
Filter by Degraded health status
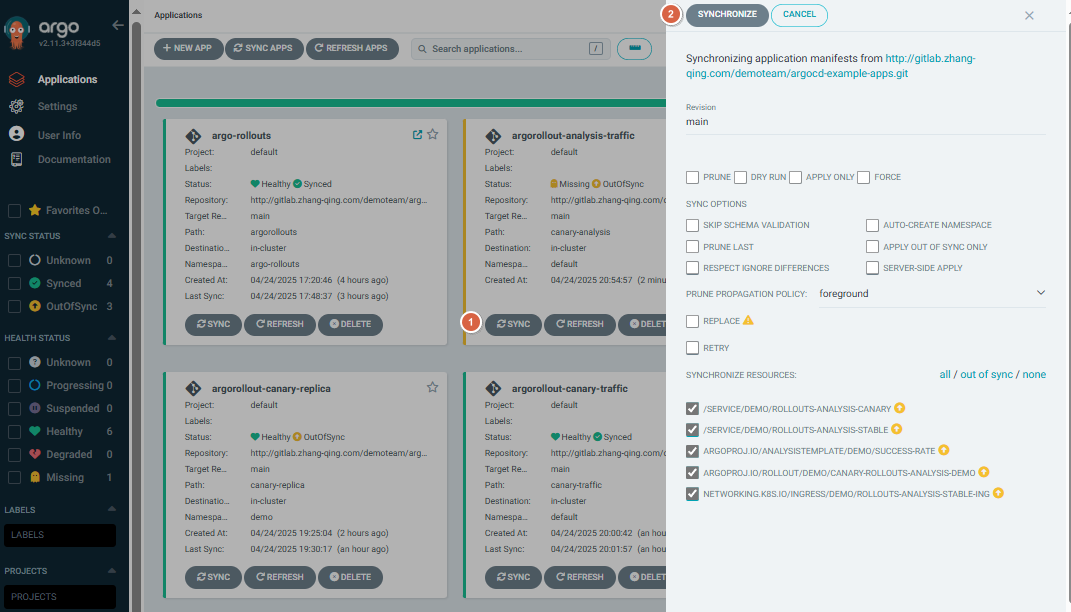(x=14, y=455)
